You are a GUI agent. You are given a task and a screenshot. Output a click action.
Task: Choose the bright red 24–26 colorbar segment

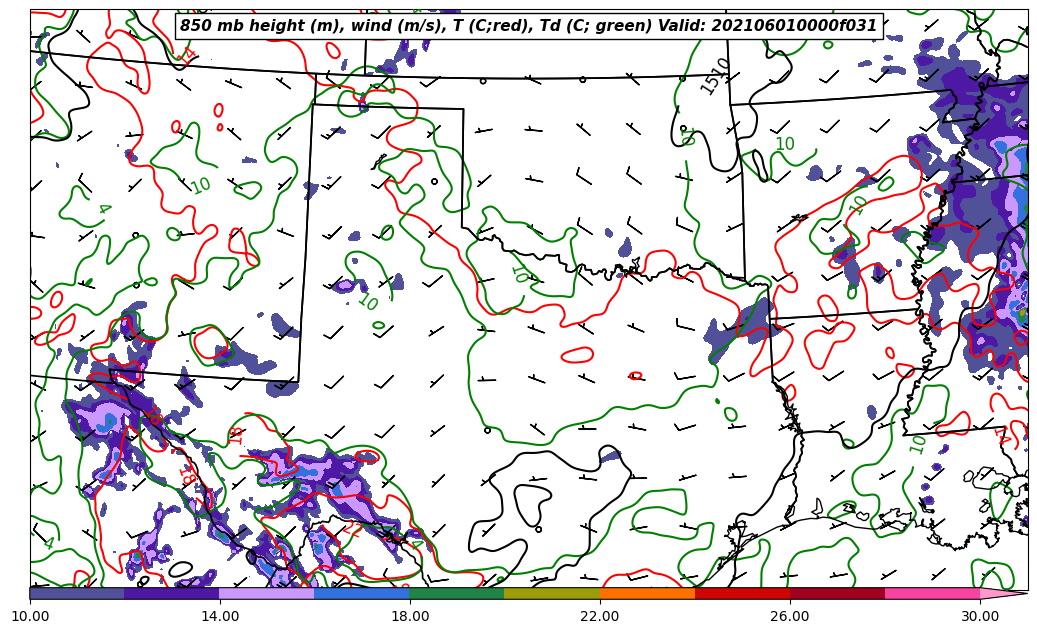[743, 593]
